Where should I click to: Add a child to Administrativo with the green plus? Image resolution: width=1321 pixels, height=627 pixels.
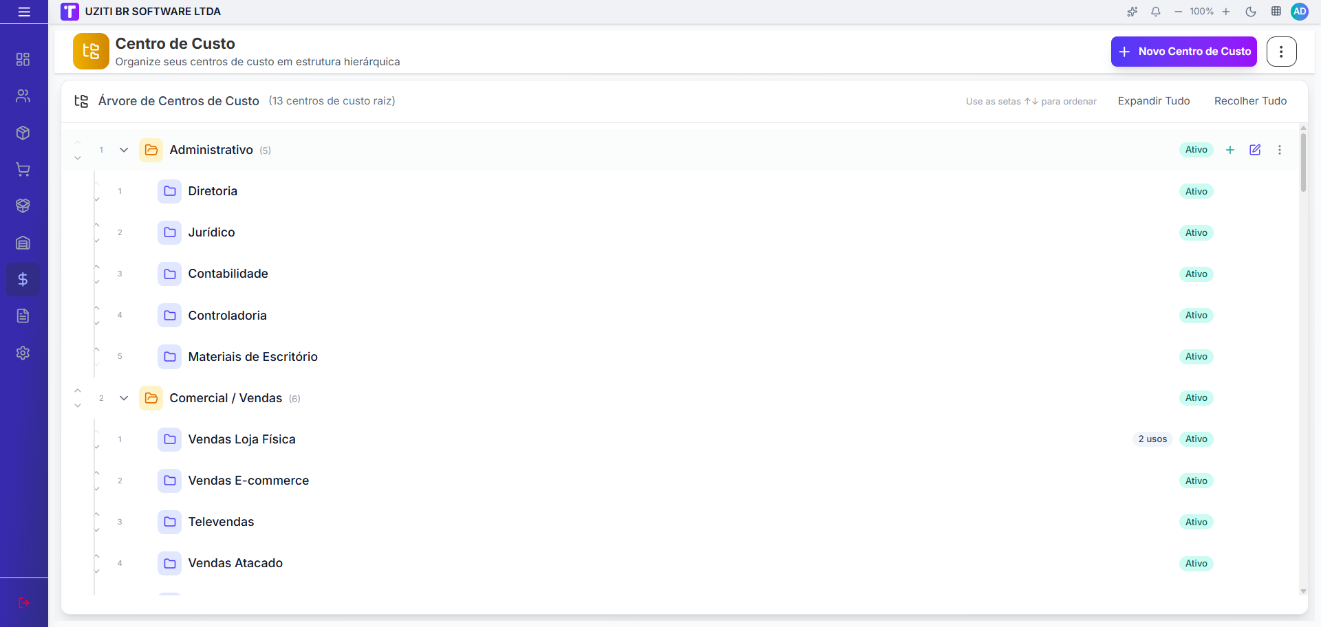1230,150
